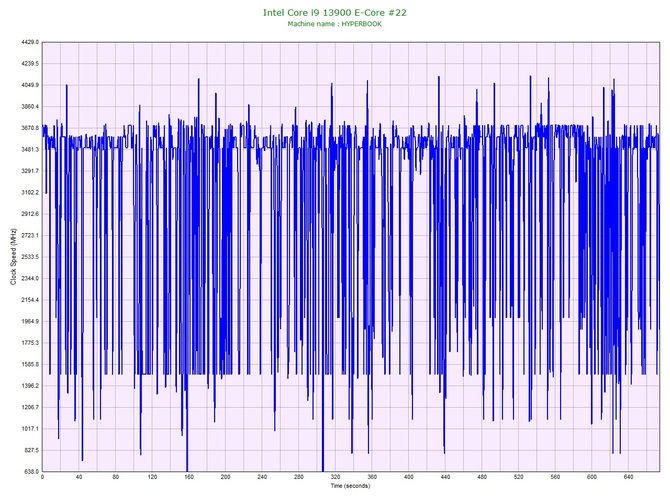Click the 480 seconds tick label
670x503 pixels.
tap(482, 477)
